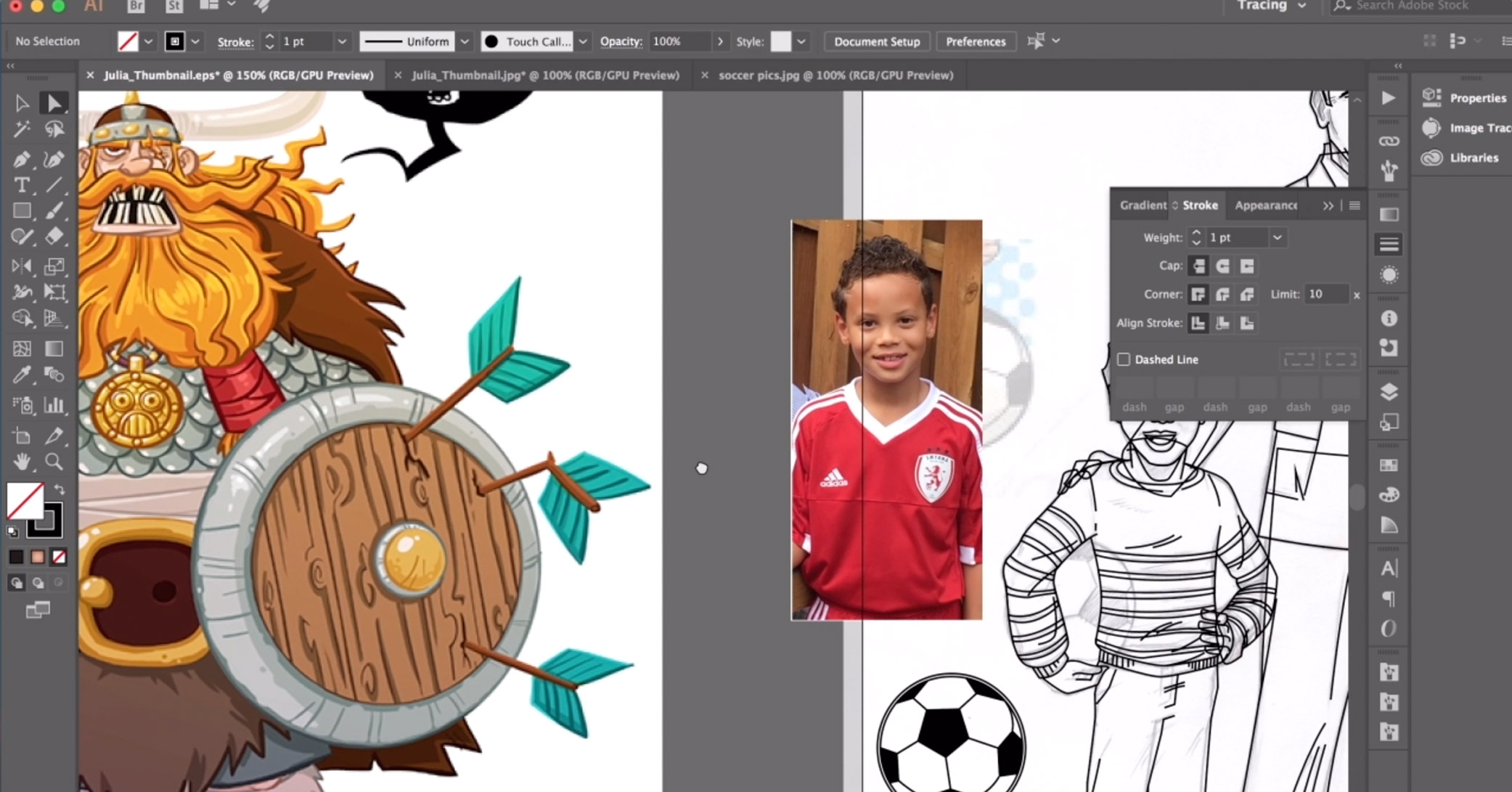
Task: Choose Projecting Cap stroke option
Action: [x=1246, y=266]
